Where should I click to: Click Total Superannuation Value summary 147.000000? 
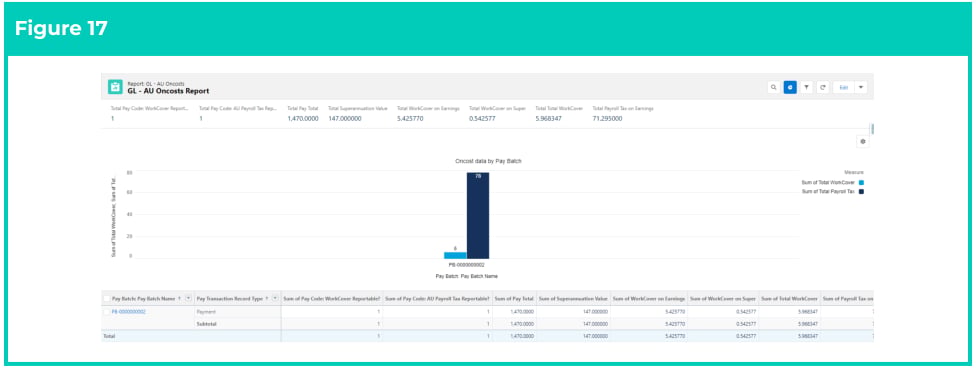[x=345, y=118]
